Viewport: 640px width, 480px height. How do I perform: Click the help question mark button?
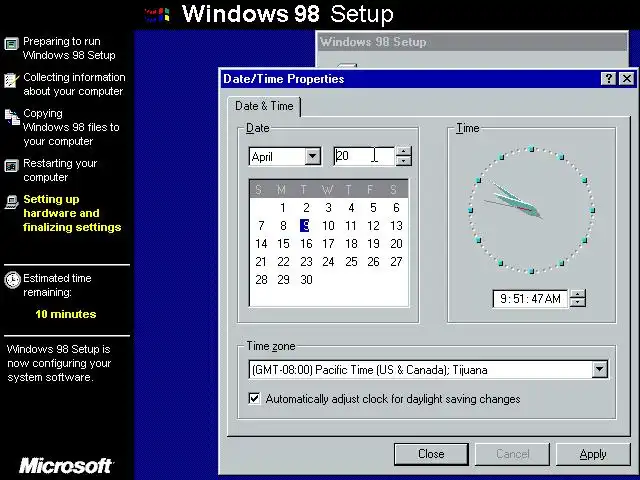coord(608,78)
